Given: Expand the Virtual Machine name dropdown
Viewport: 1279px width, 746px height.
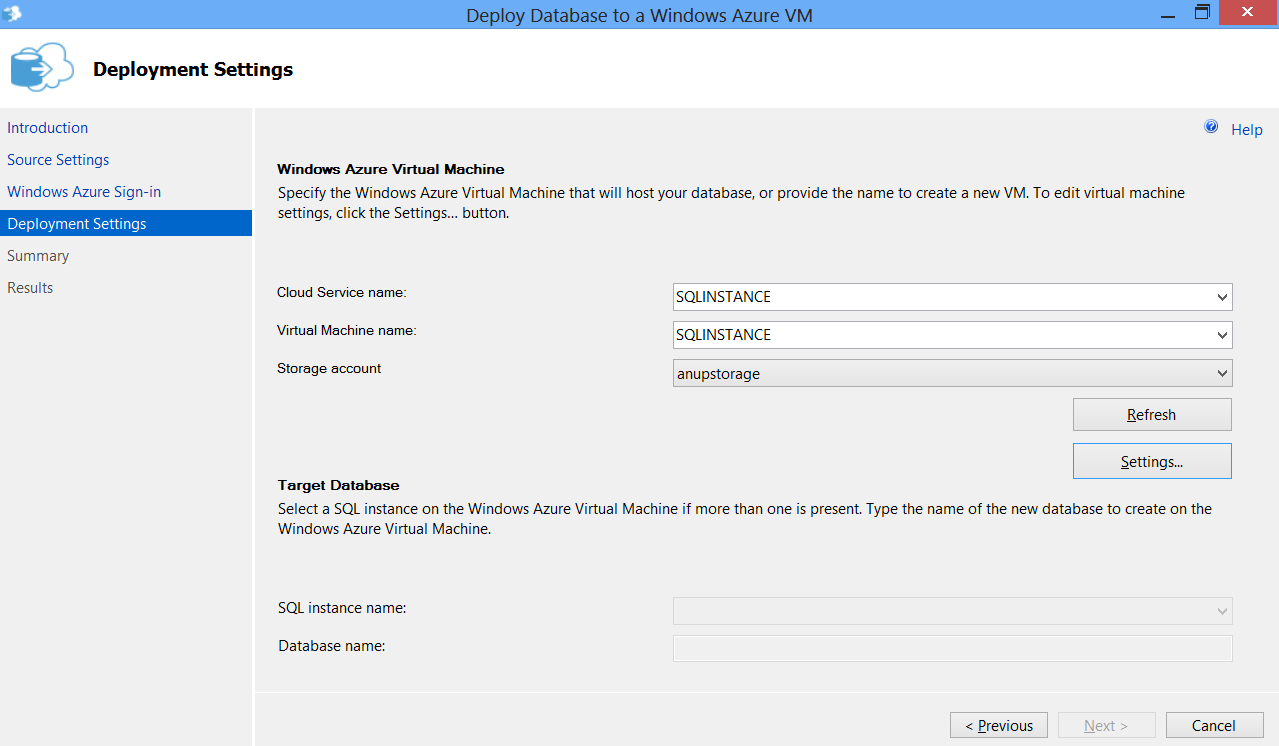Looking at the screenshot, I should coord(1221,335).
